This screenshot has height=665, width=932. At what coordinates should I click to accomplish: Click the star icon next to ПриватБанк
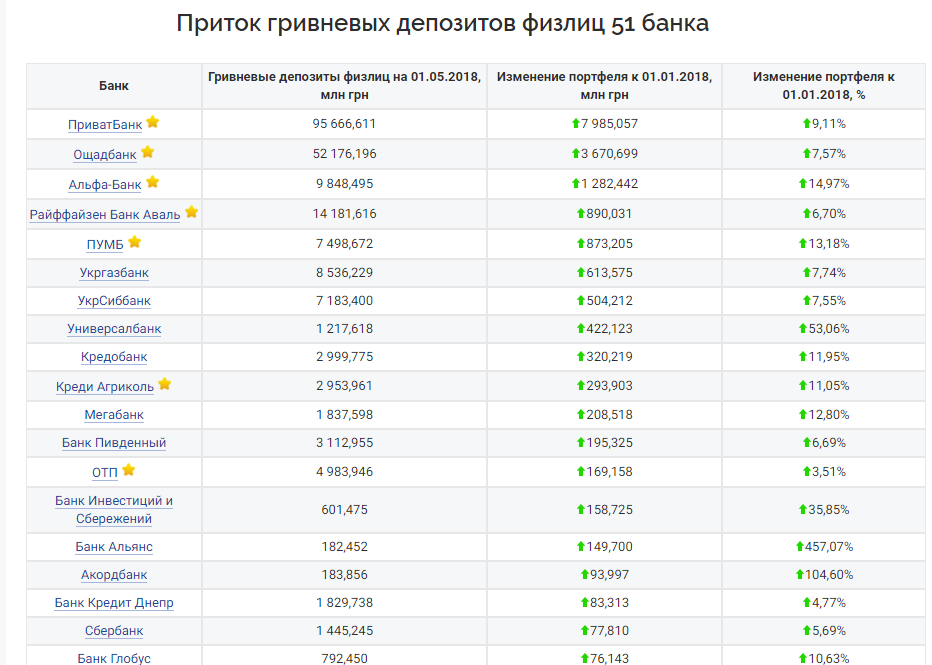click(153, 122)
